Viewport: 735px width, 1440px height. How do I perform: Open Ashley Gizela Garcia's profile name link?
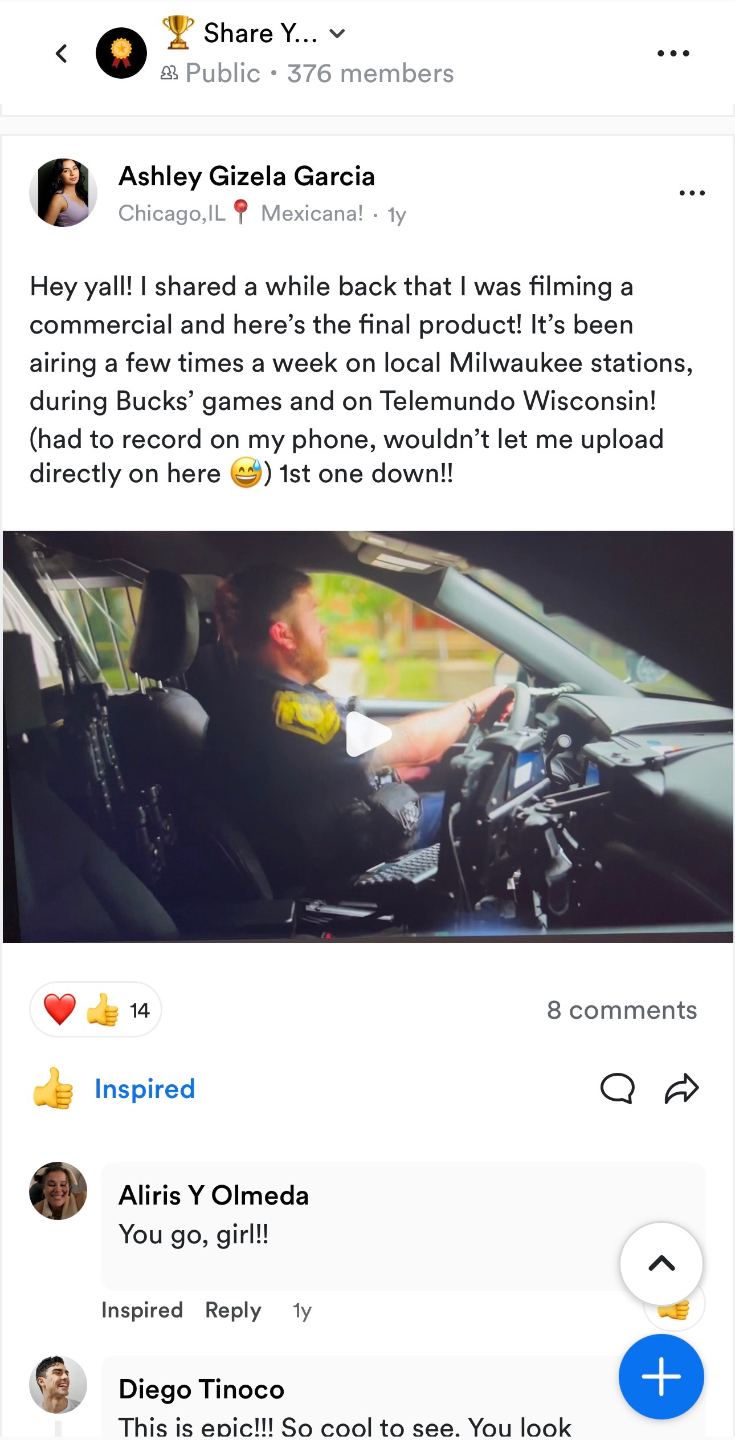[x=247, y=176]
